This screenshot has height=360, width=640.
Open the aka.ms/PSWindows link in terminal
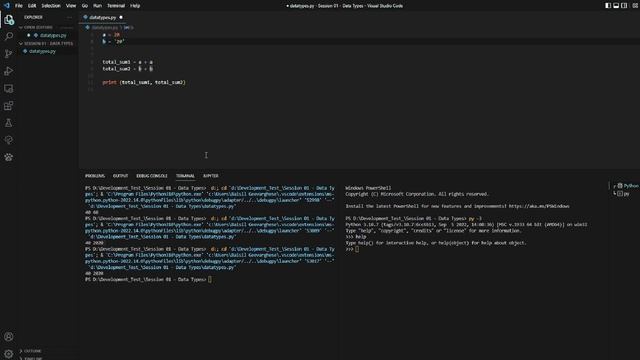(539, 206)
